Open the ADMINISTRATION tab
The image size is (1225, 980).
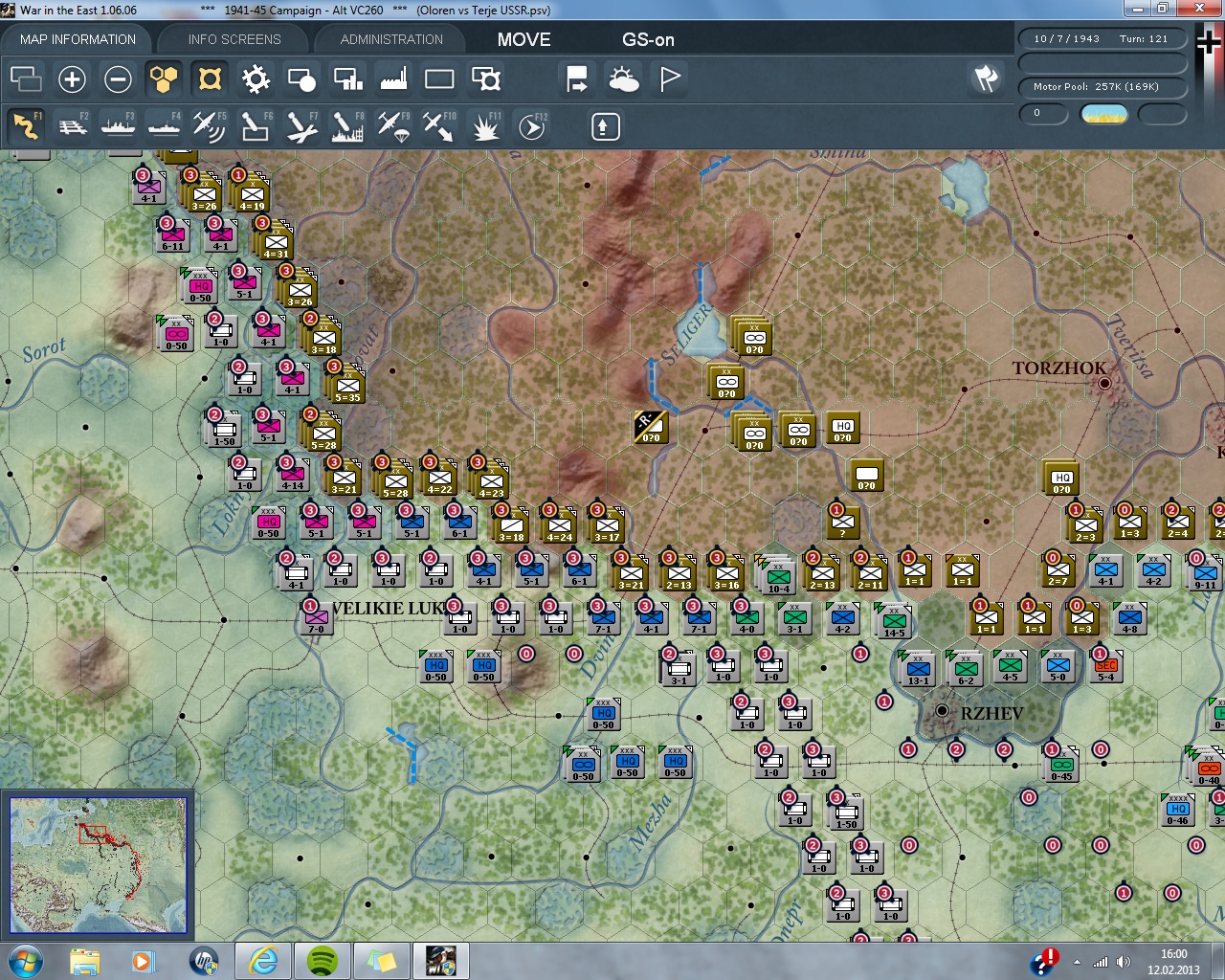(391, 39)
